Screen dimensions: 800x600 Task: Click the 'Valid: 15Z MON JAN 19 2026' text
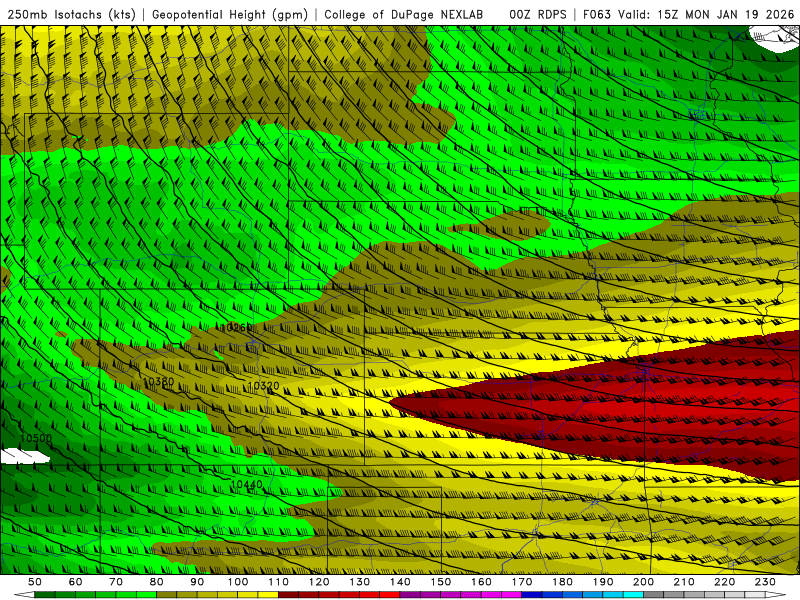tap(706, 15)
